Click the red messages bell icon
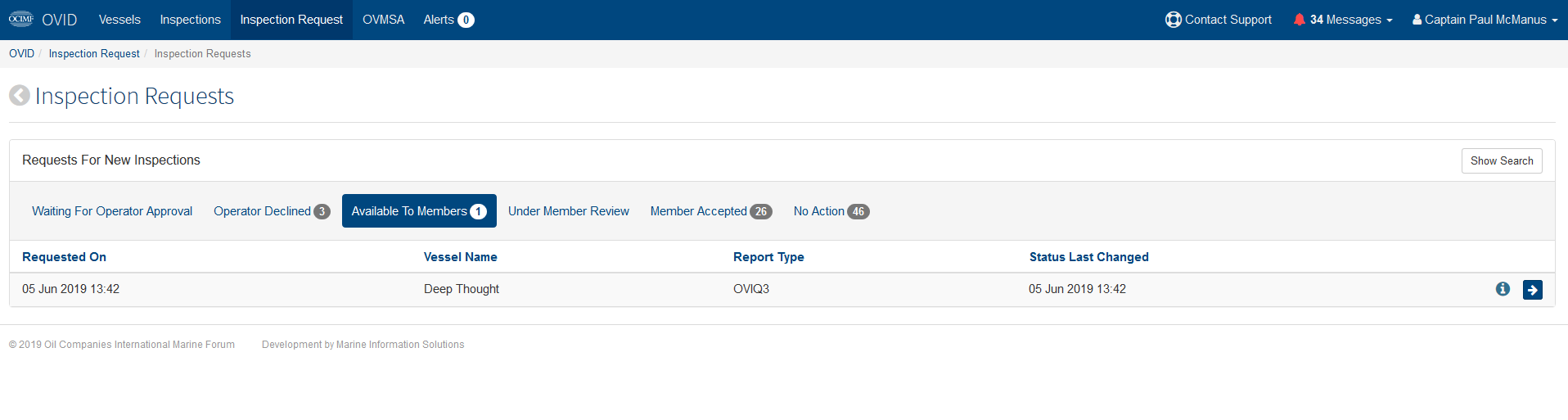 [1299, 20]
